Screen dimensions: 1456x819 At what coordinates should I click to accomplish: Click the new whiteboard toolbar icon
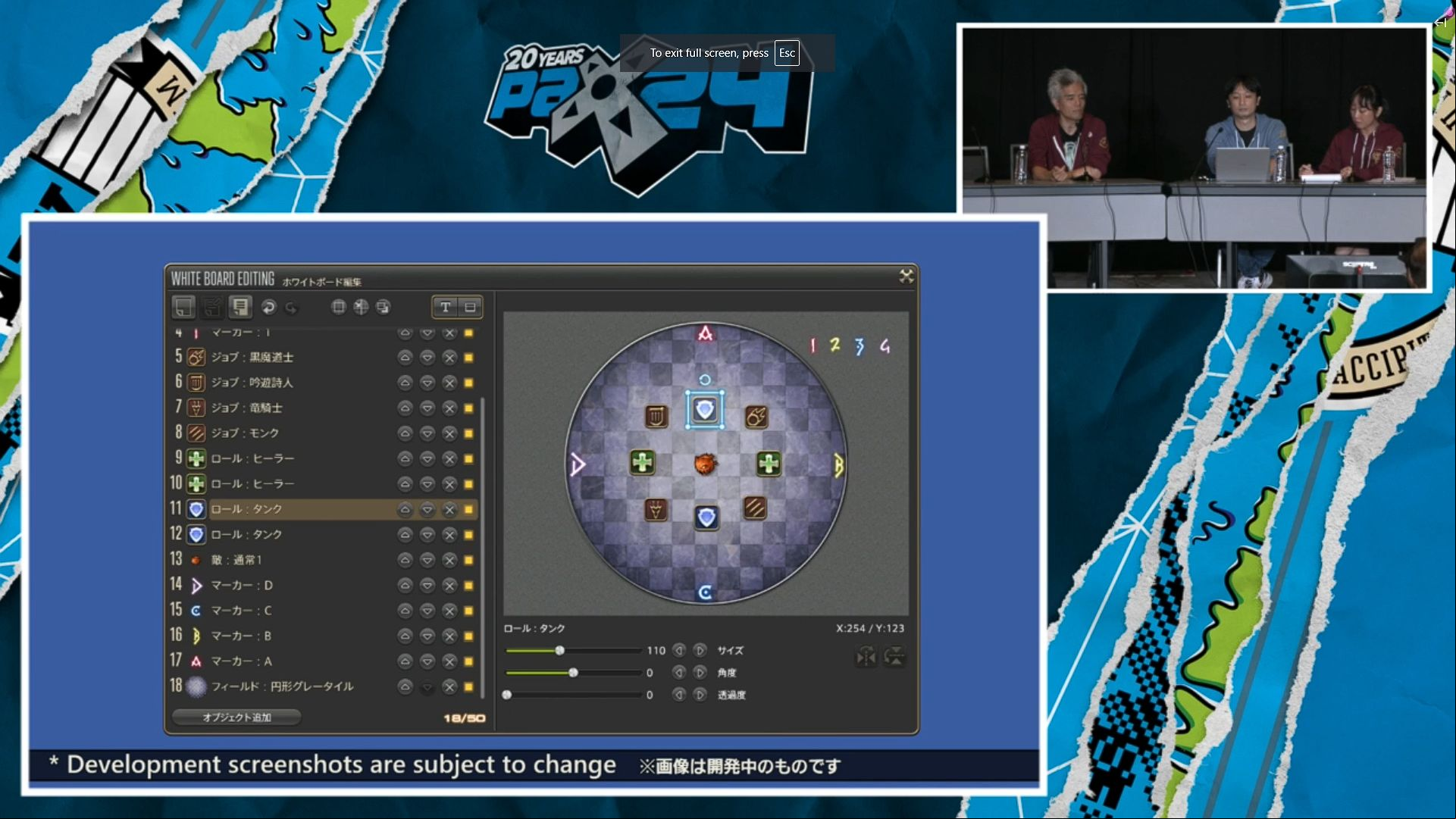click(x=183, y=307)
